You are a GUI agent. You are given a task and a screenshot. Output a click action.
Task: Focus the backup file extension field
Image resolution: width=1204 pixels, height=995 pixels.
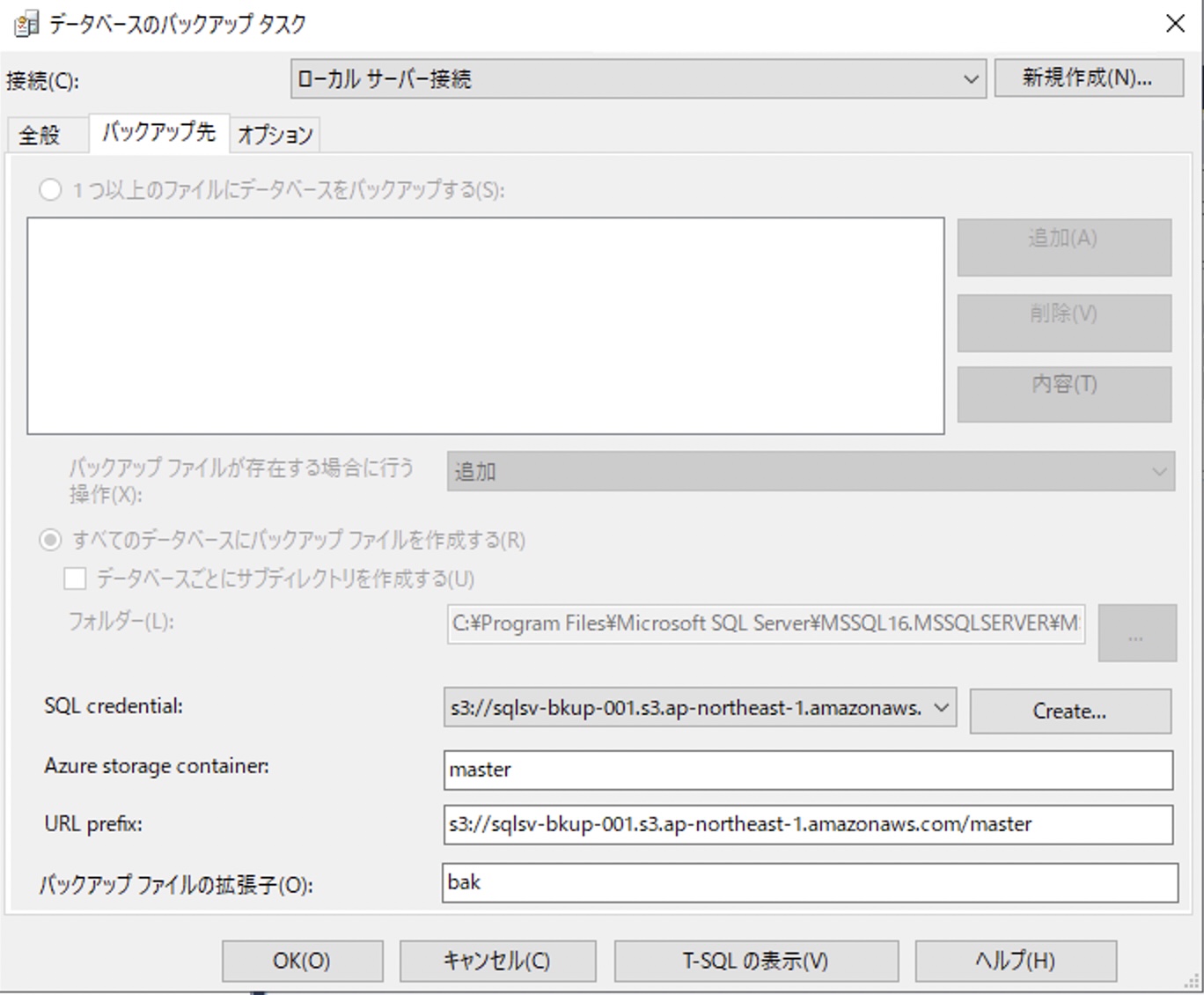810,883
